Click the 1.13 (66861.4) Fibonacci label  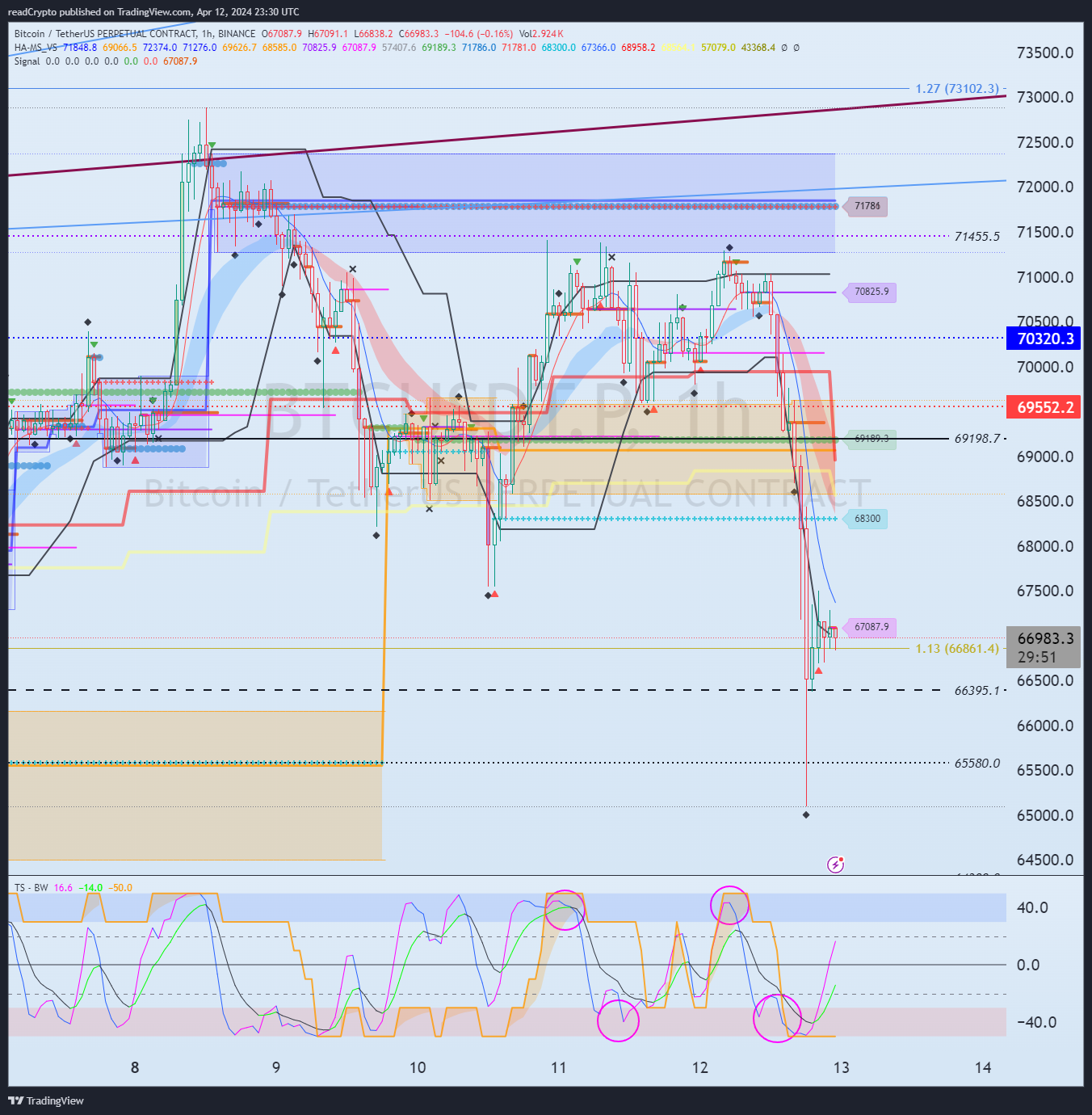click(x=957, y=649)
